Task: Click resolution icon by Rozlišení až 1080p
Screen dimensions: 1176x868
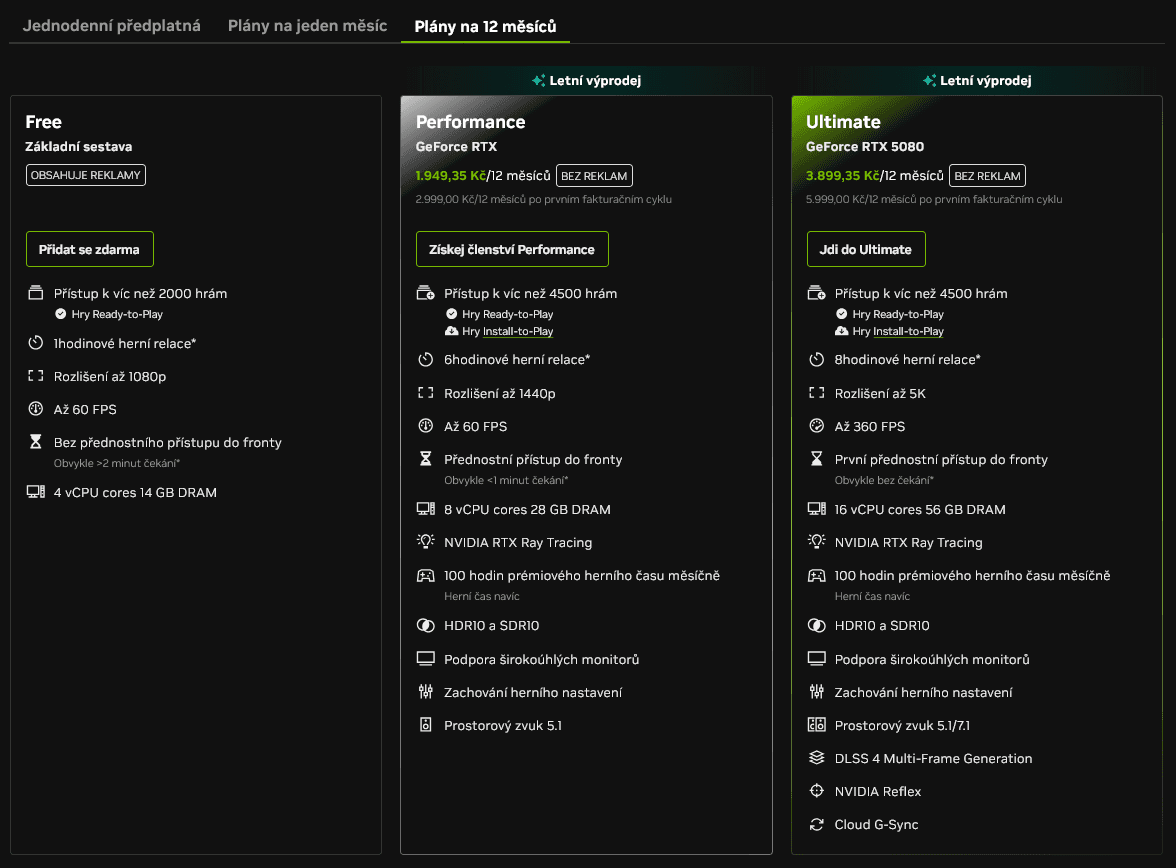Action: 35,376
